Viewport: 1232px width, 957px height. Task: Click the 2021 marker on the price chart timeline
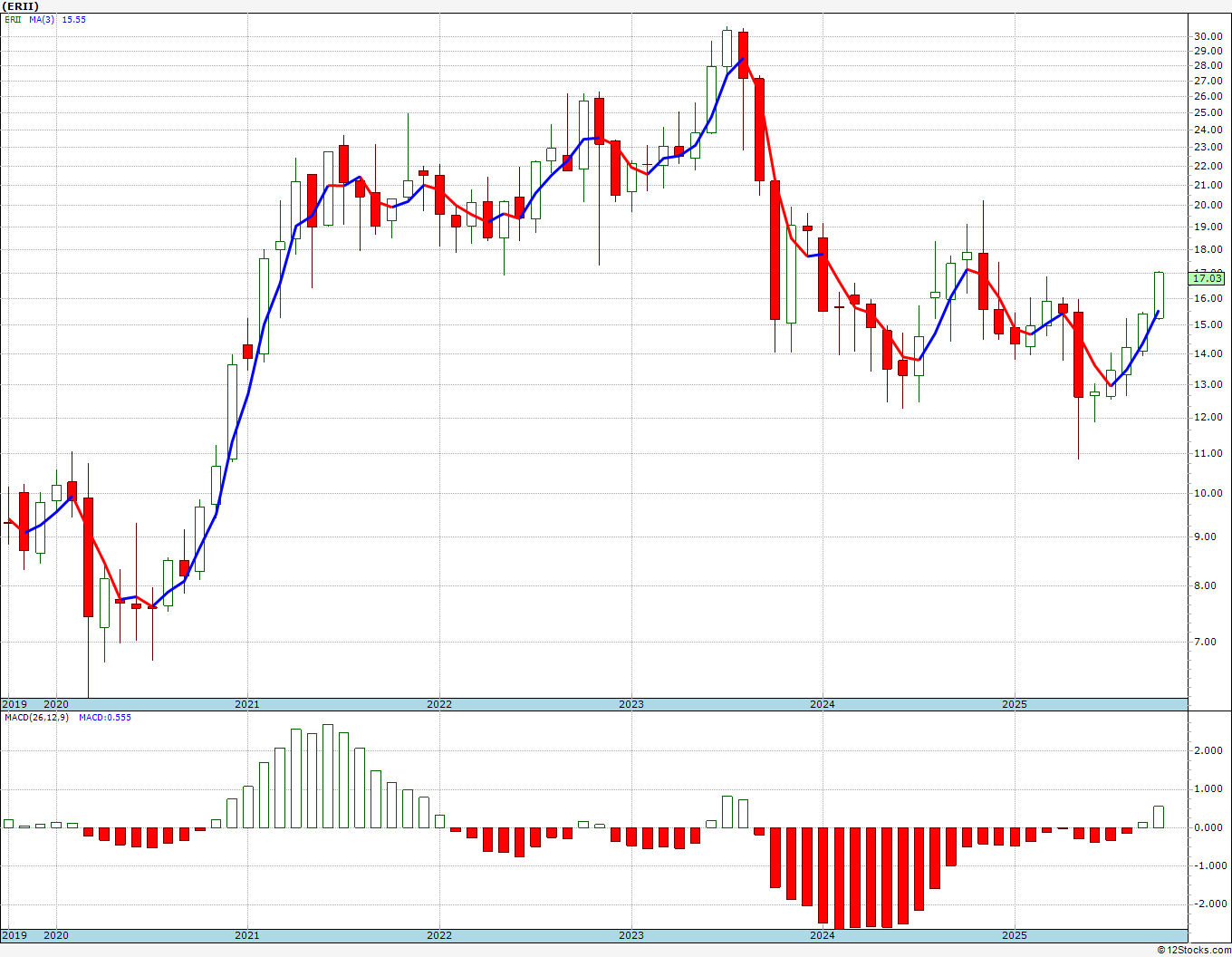[246, 704]
